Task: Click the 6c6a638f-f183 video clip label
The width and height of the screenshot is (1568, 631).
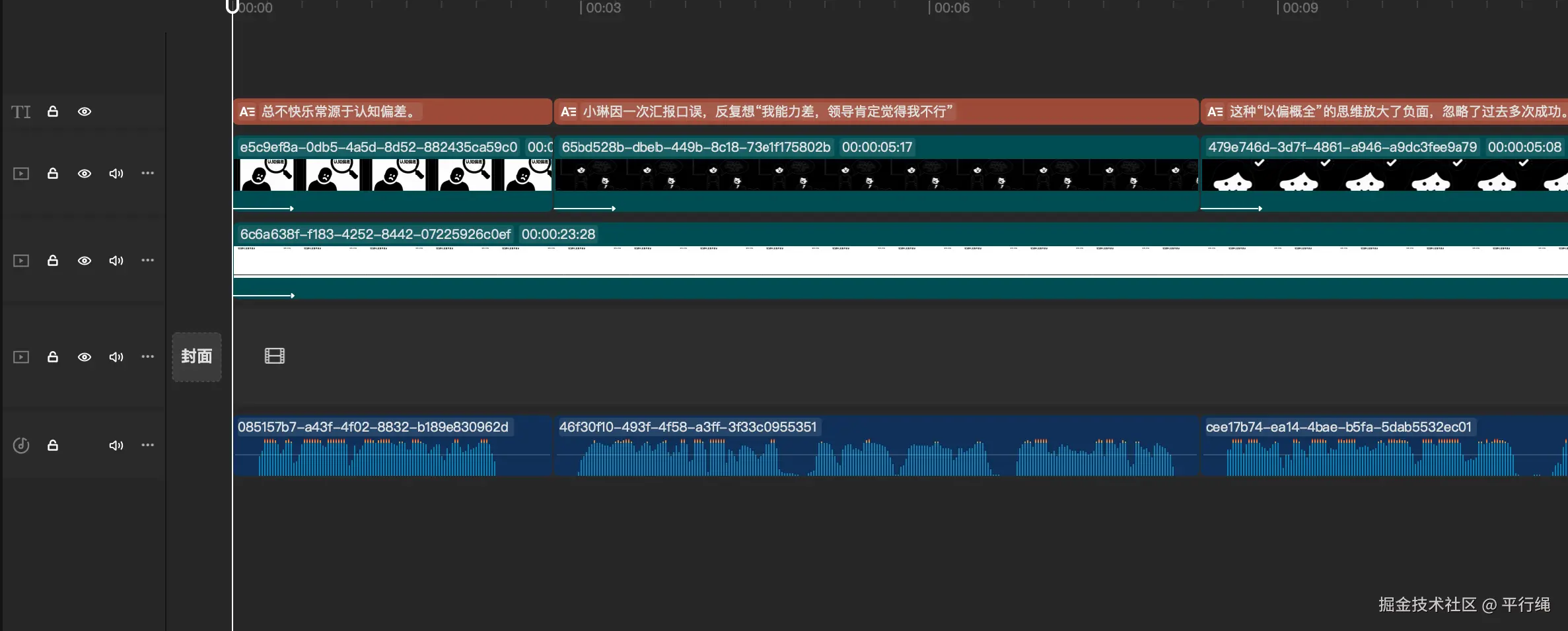Action: pyautogui.click(x=375, y=234)
